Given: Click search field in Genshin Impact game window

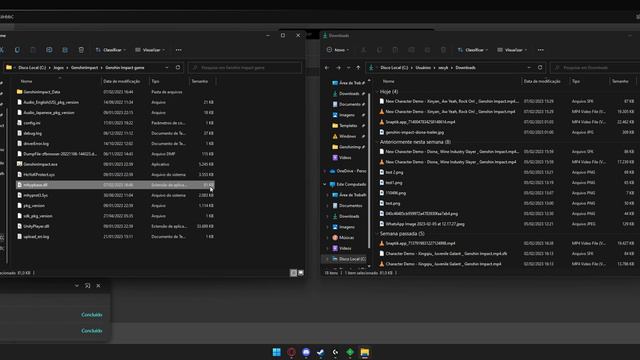Looking at the screenshot, I should click(245, 68).
